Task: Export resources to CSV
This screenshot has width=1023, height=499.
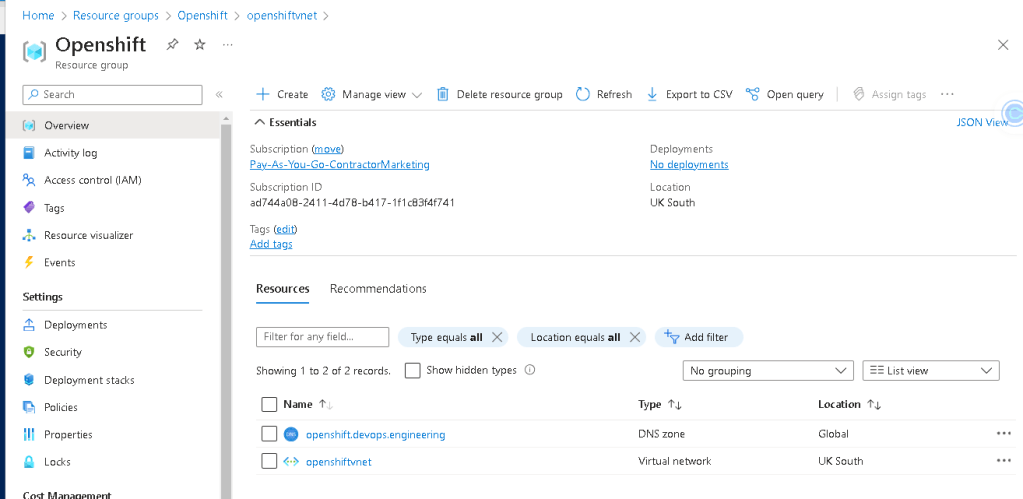Action: [689, 95]
